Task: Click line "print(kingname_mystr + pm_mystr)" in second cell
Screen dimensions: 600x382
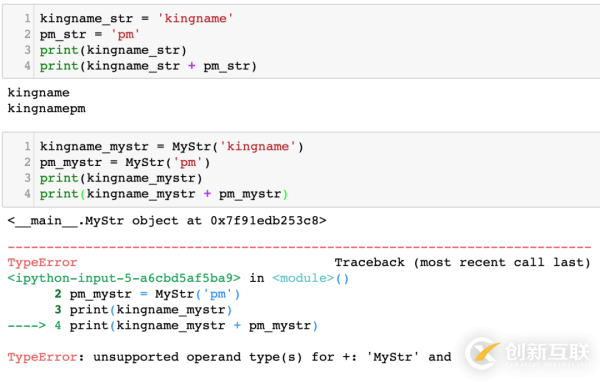Action: [164, 194]
